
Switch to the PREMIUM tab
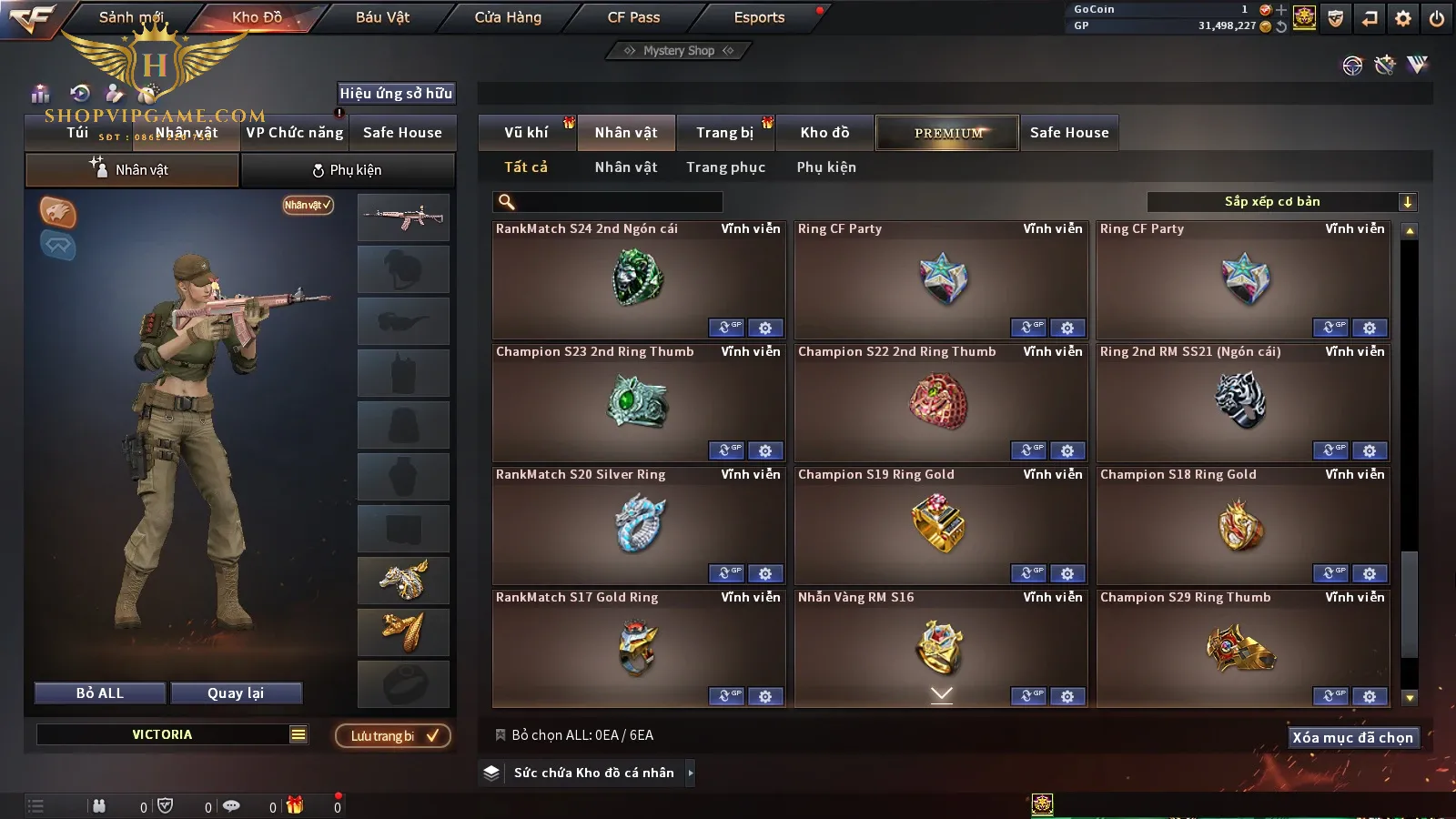click(x=947, y=133)
